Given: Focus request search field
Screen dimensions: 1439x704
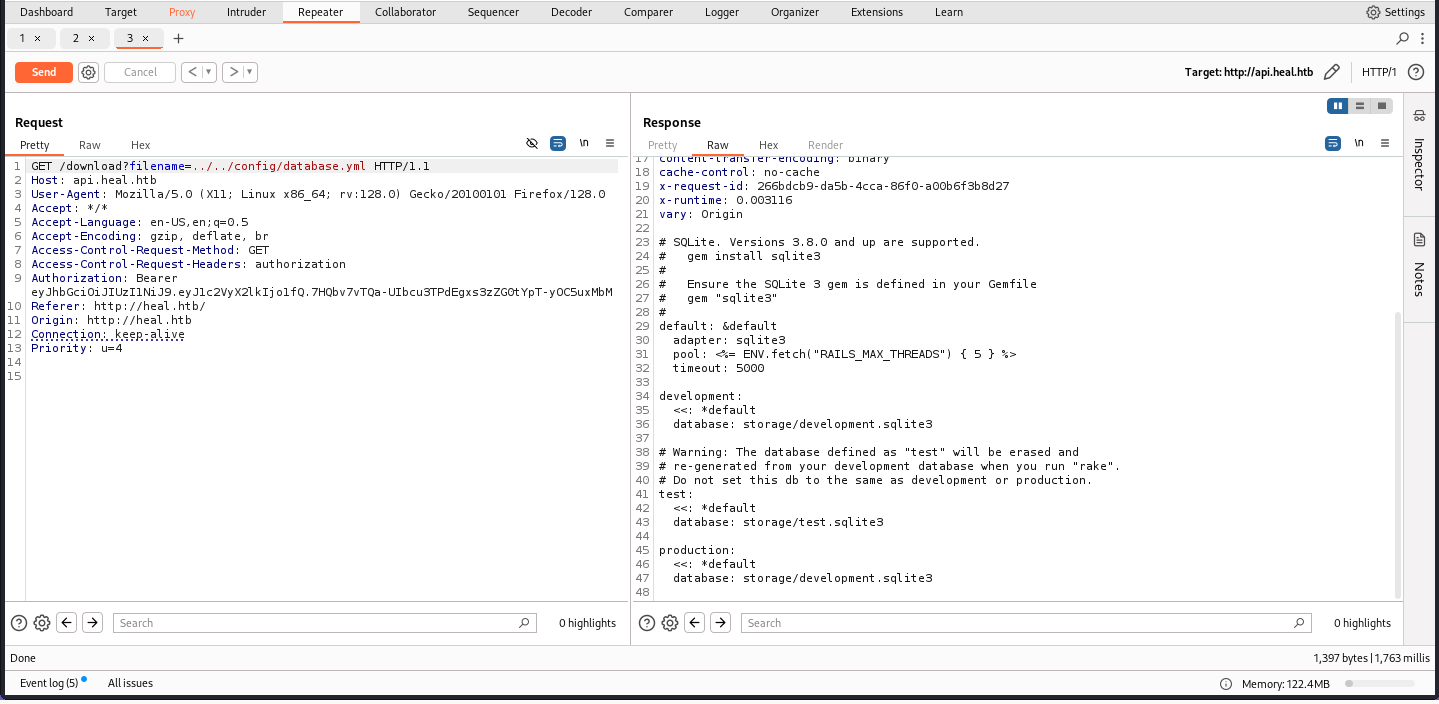Looking at the screenshot, I should [x=324, y=623].
